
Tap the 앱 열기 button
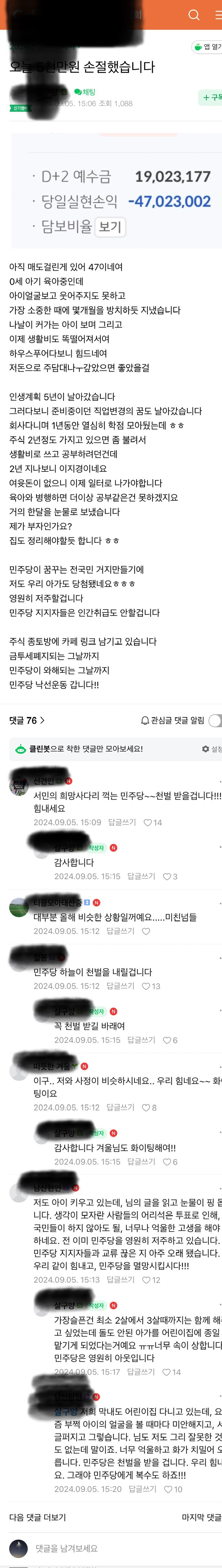pyautogui.click(x=207, y=47)
